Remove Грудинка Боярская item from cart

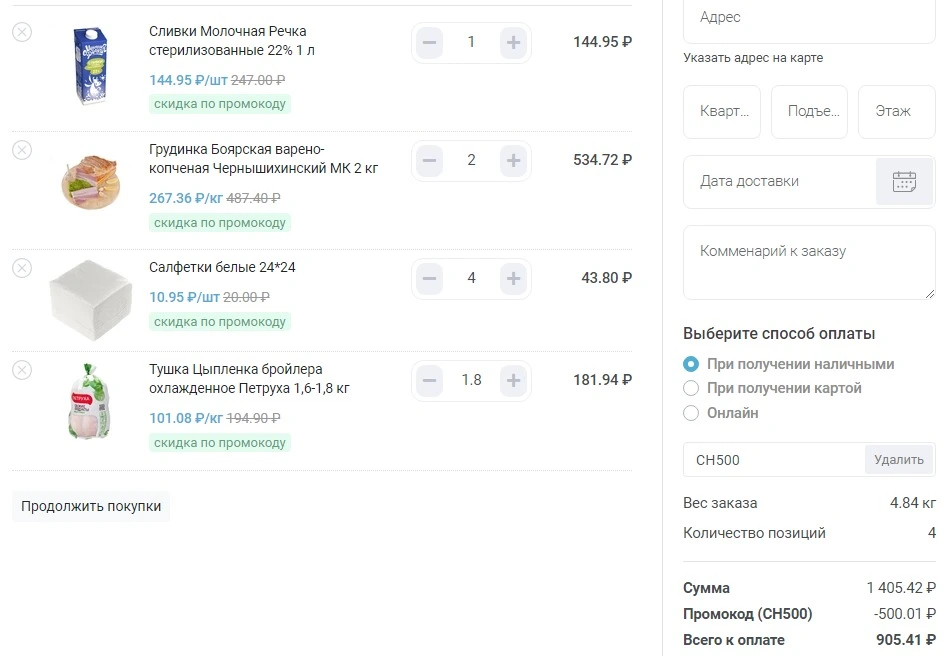[x=22, y=149]
